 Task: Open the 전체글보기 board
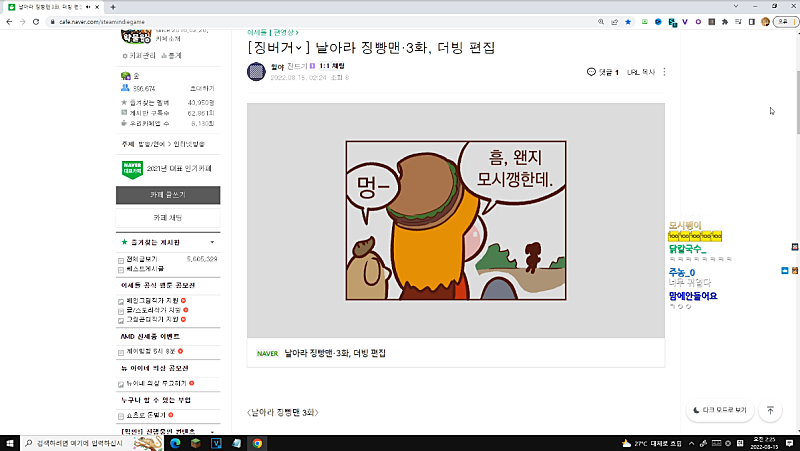(142, 259)
